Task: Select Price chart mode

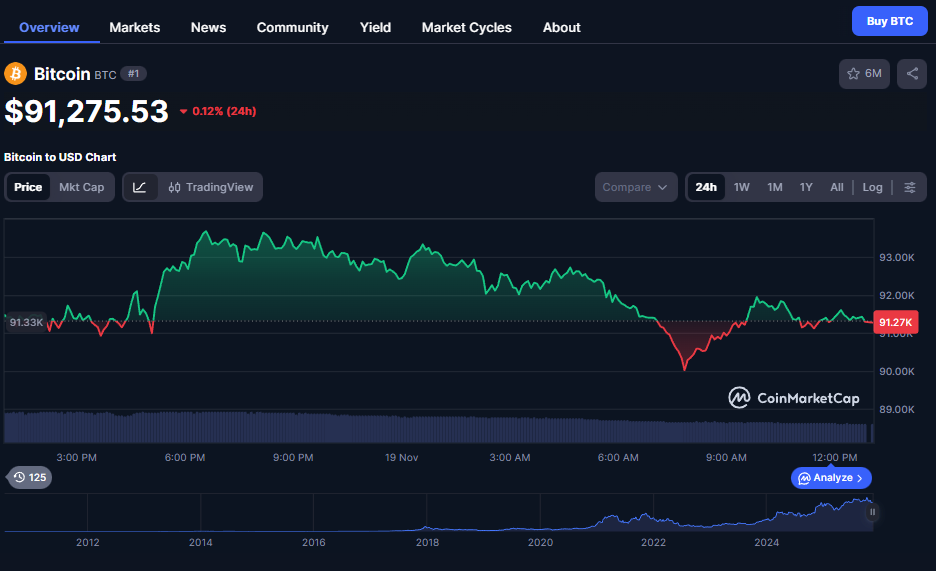Action: 28,187
